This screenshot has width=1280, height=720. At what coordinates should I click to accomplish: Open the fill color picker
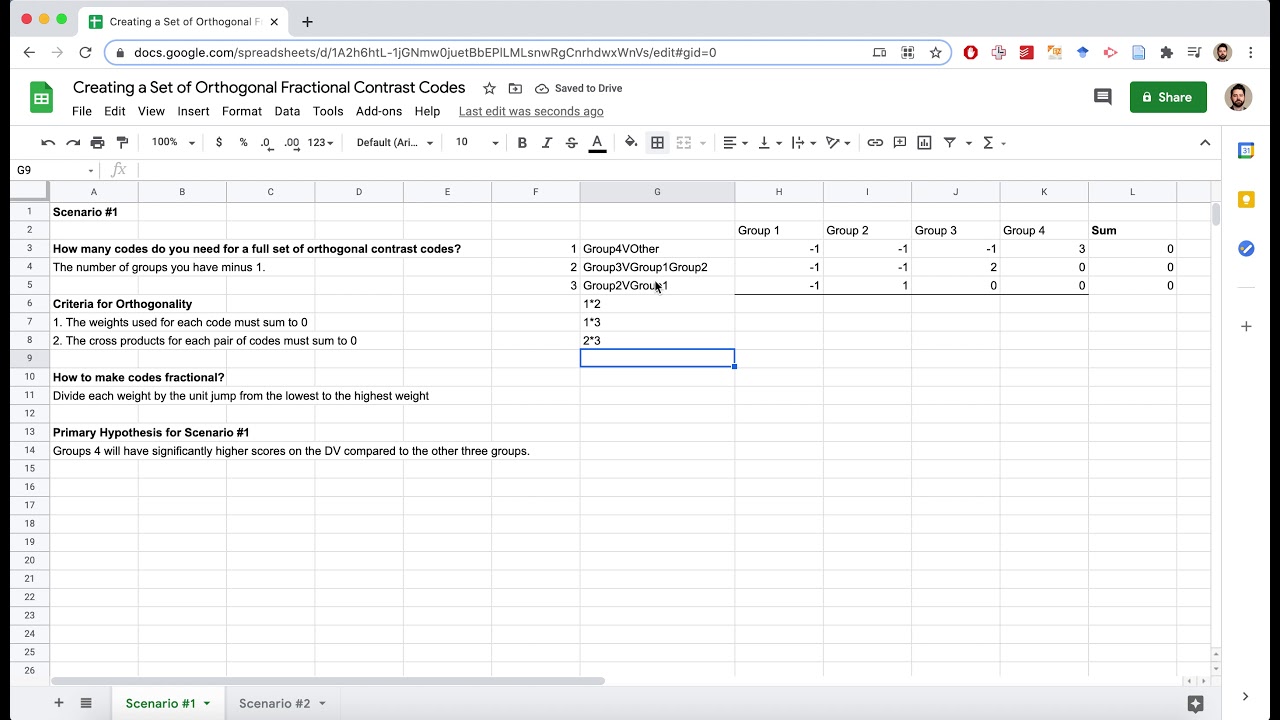pos(631,143)
